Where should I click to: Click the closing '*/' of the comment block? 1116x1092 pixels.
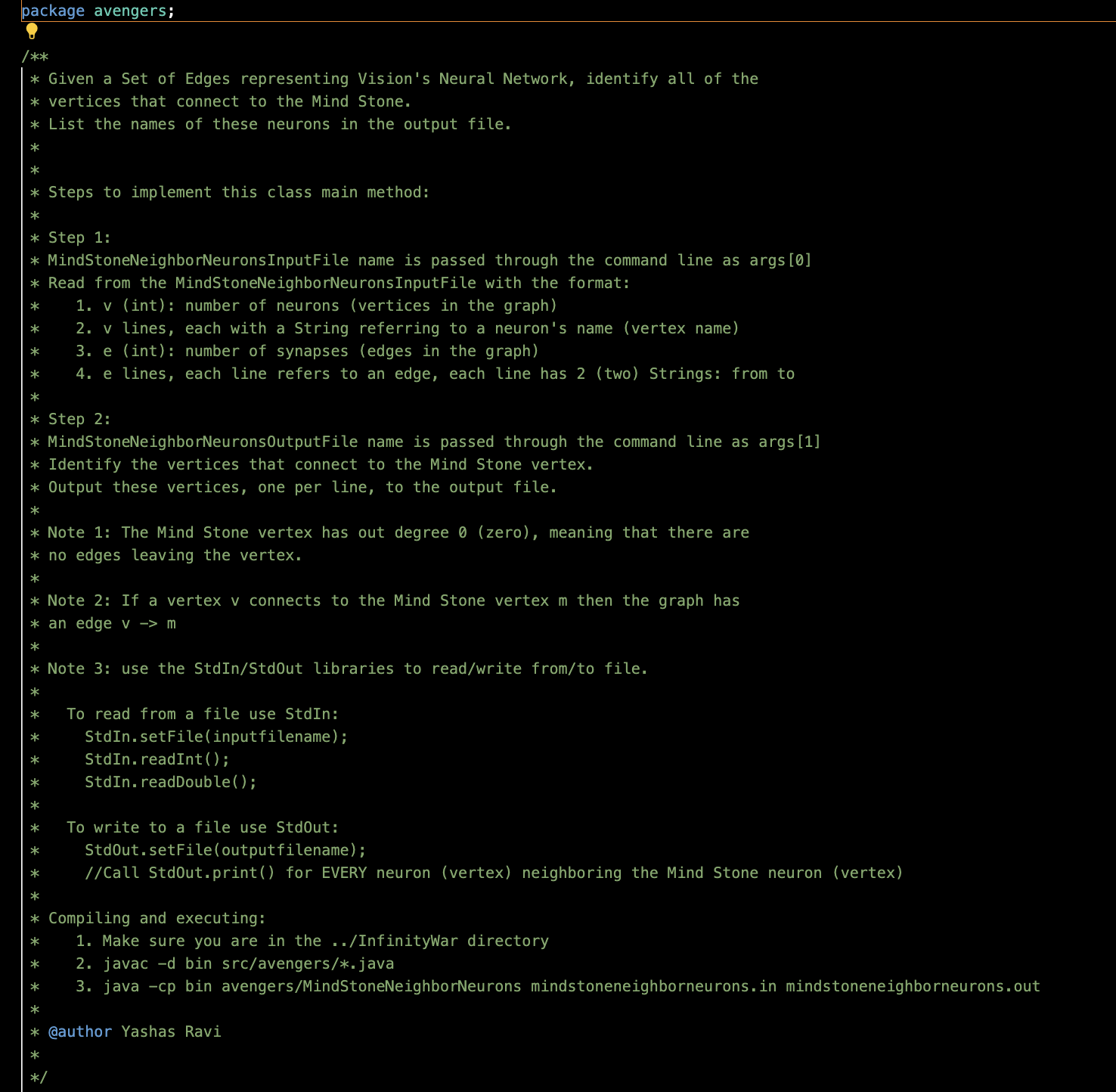click(39, 1078)
